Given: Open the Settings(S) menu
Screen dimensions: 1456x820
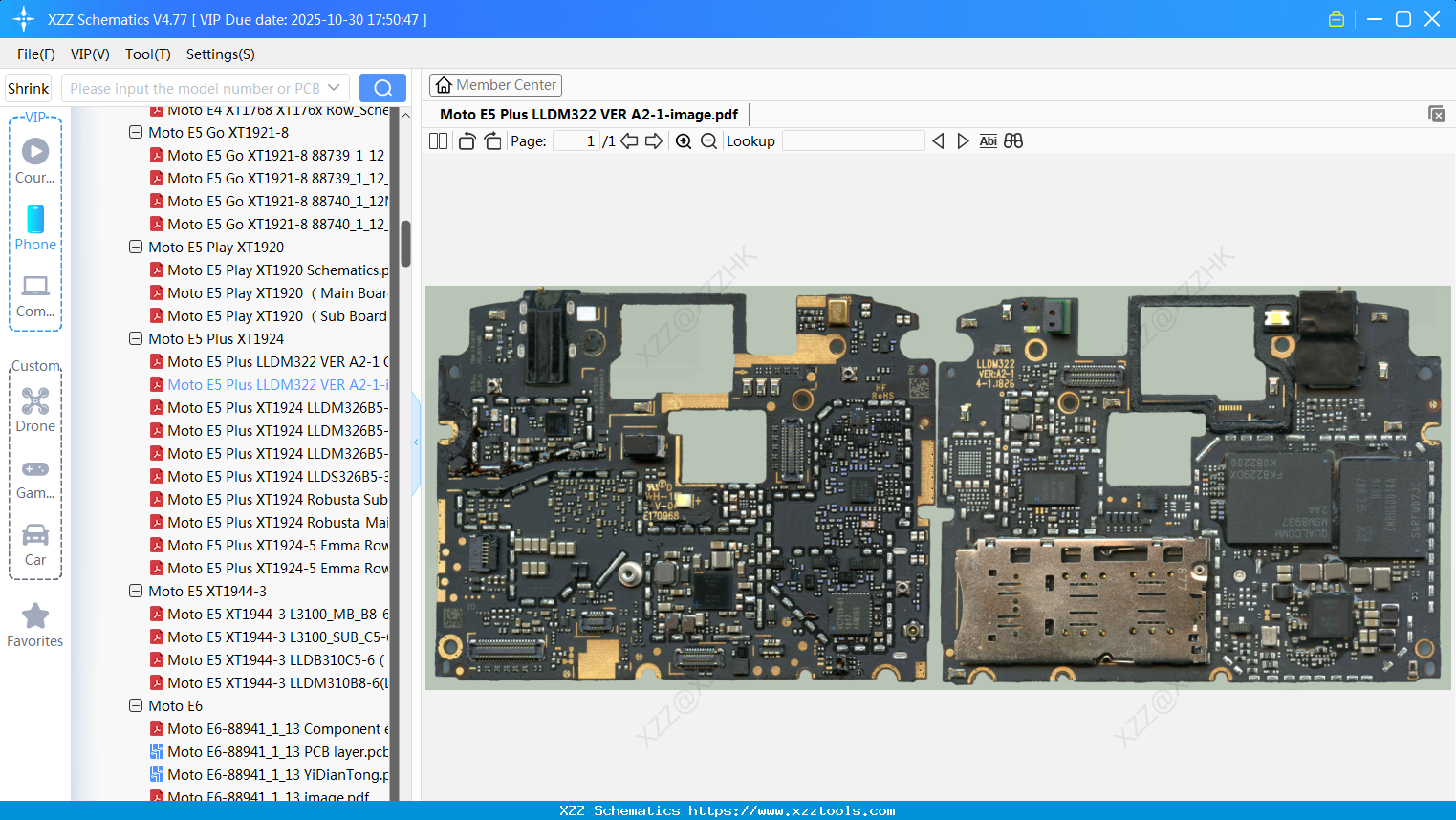Looking at the screenshot, I should pos(220,54).
